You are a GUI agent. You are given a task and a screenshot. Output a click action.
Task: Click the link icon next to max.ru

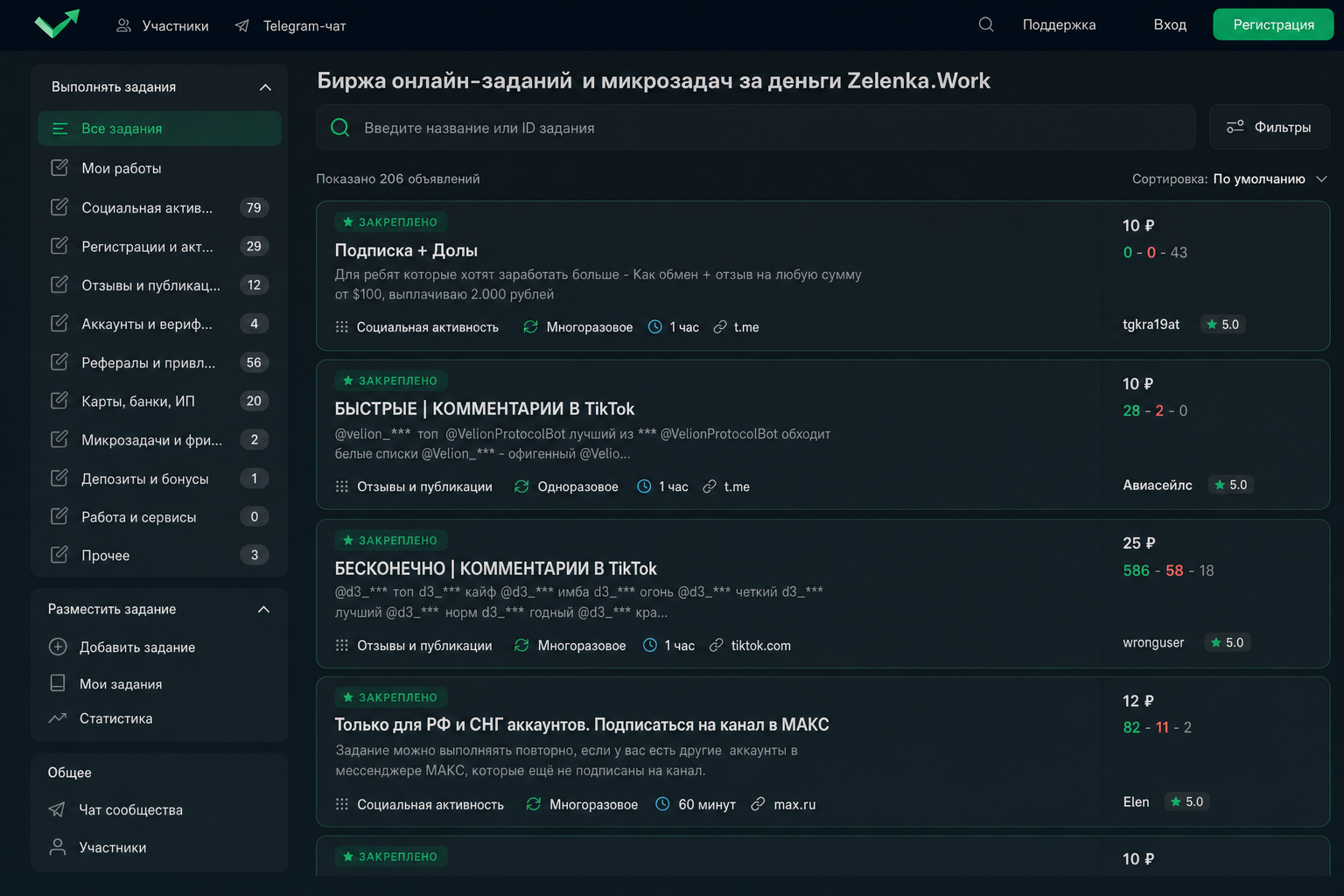tap(758, 804)
